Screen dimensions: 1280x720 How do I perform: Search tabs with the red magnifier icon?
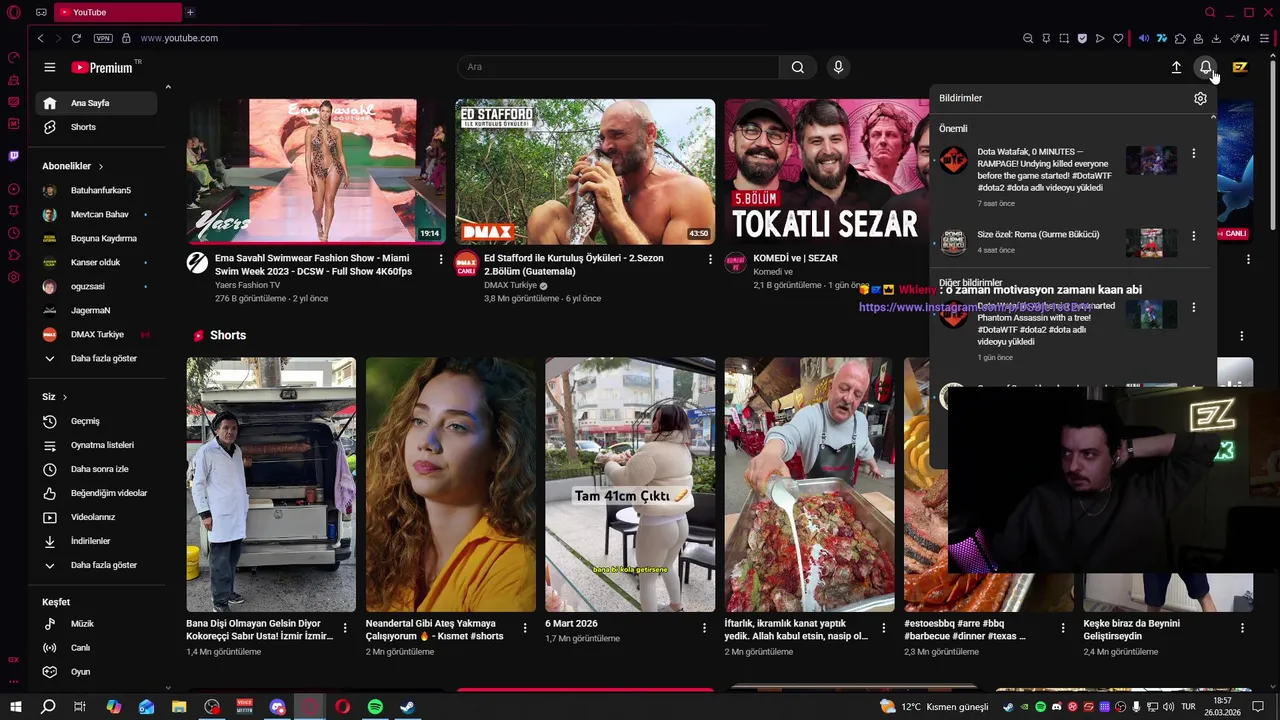1210,12
